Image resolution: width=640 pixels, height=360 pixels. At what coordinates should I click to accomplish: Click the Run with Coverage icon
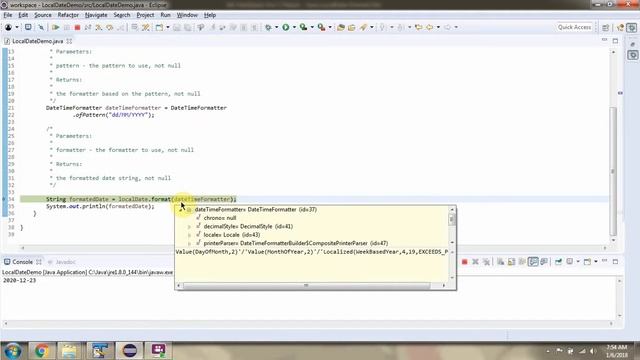pos(304,27)
